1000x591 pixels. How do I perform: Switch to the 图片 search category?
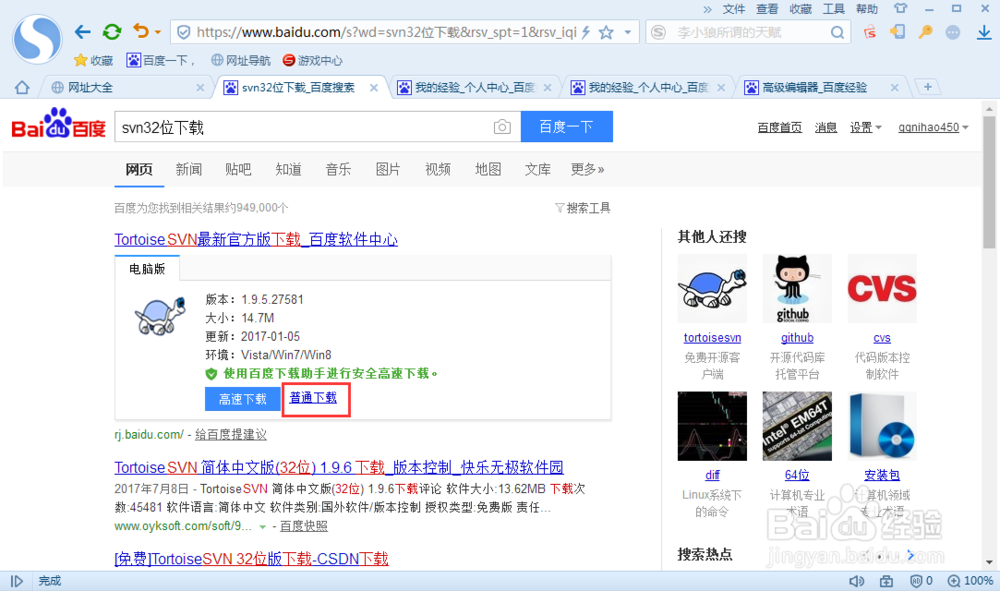[x=388, y=169]
